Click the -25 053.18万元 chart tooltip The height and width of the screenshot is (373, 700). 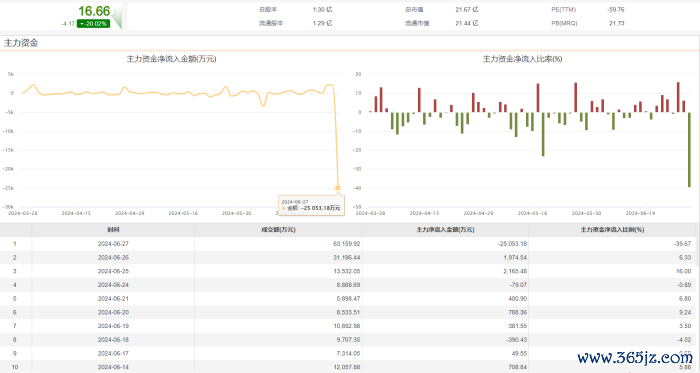(311, 205)
